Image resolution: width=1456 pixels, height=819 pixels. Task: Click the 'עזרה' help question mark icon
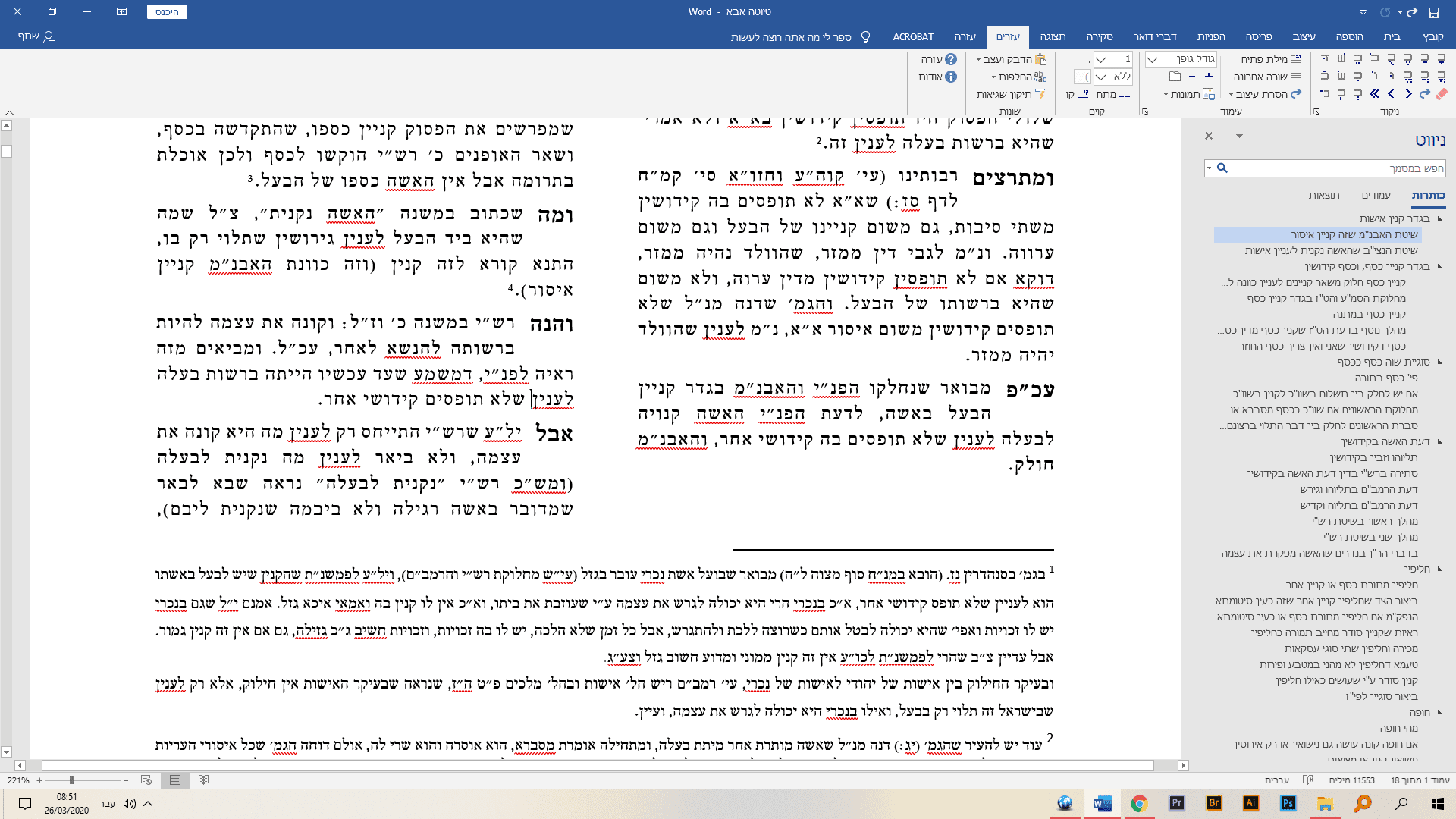tap(951, 59)
